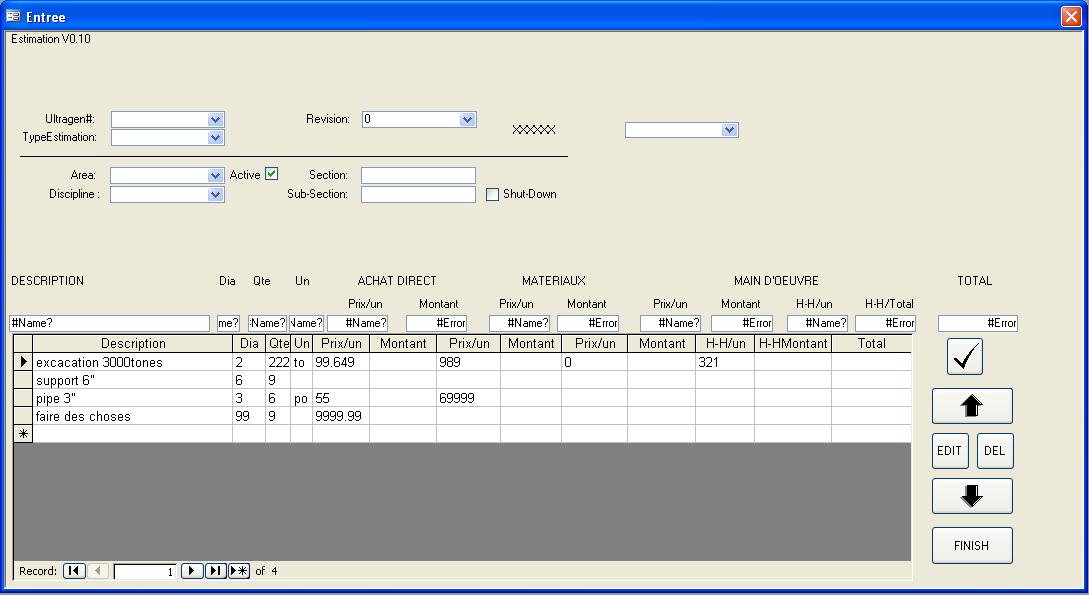
Task: Go to next record navigation button
Action: [x=192, y=571]
